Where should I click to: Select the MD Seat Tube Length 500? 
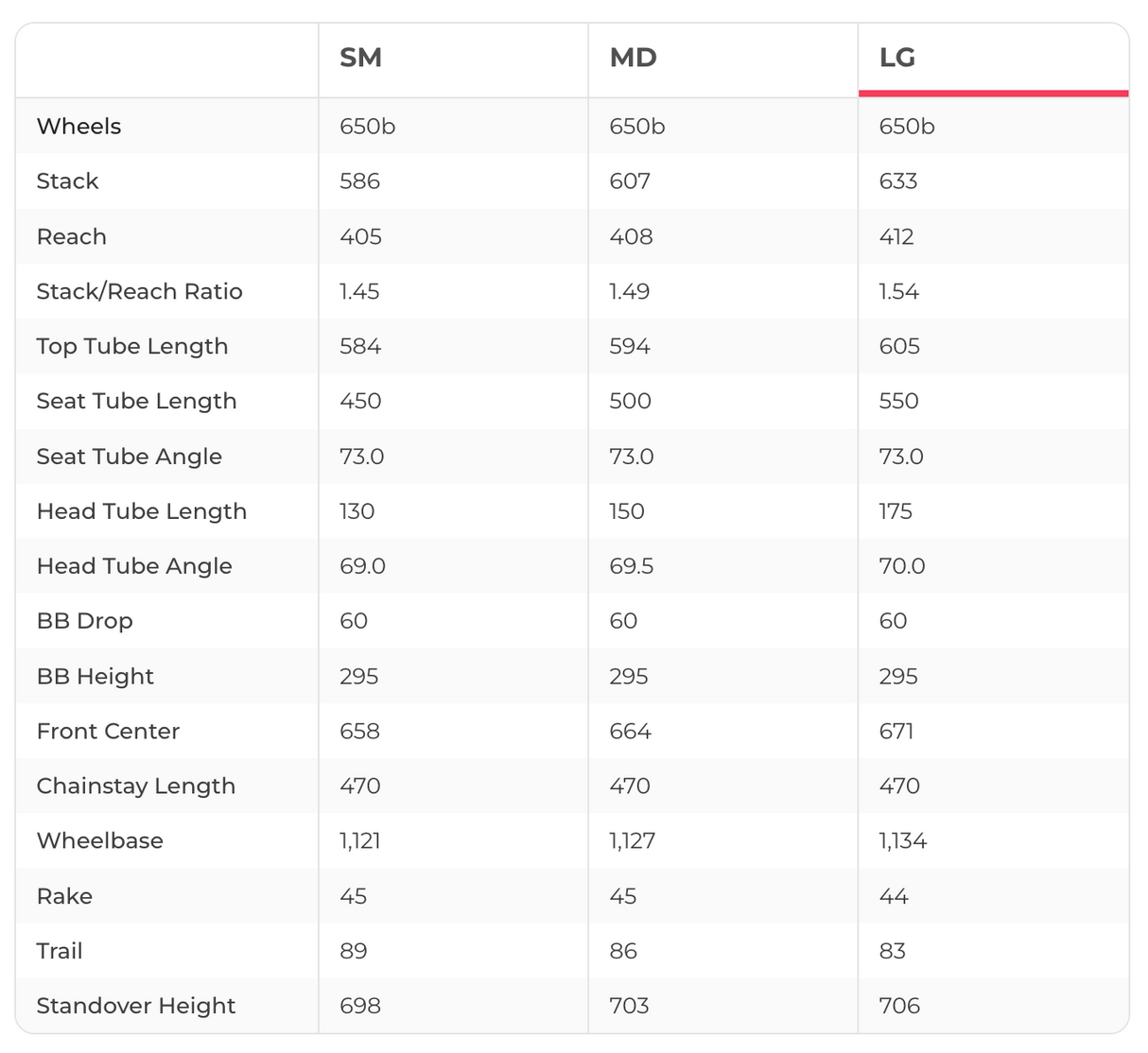click(630, 401)
